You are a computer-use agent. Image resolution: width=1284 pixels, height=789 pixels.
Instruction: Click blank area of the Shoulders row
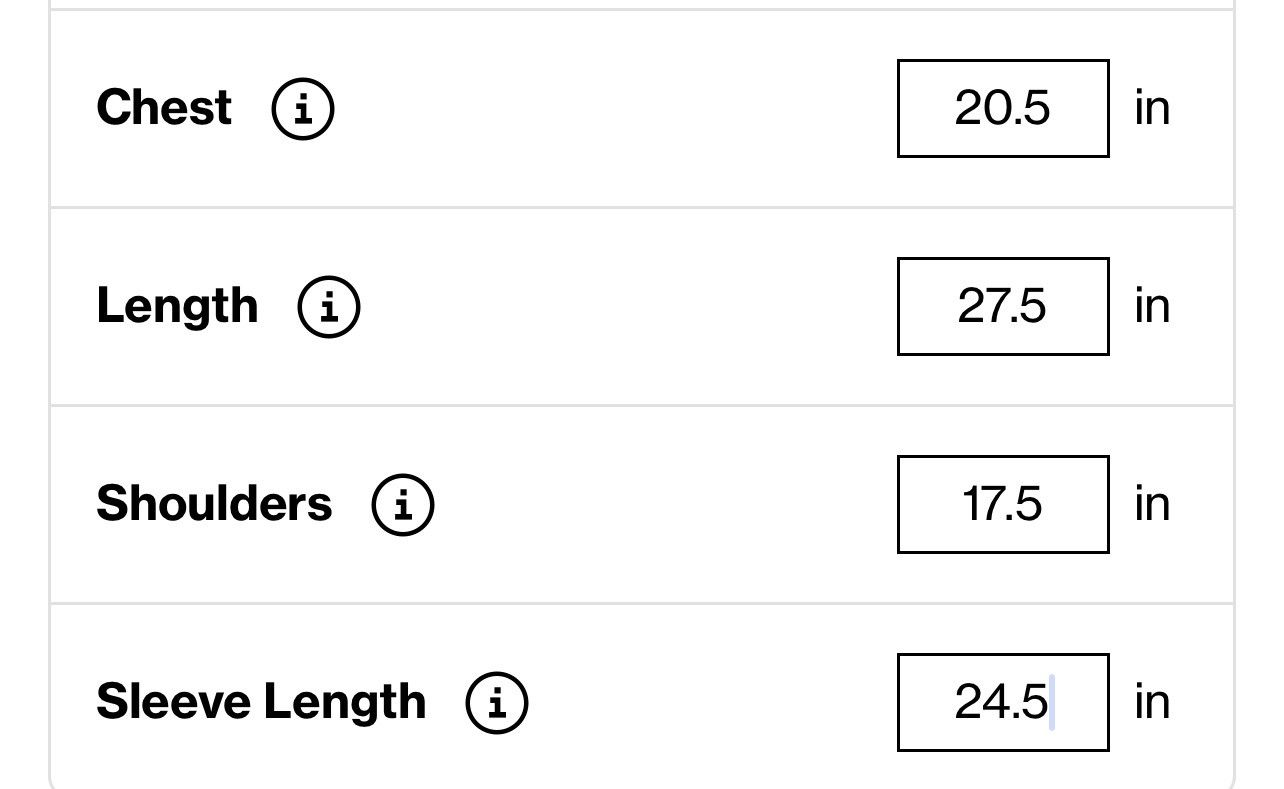click(x=665, y=504)
